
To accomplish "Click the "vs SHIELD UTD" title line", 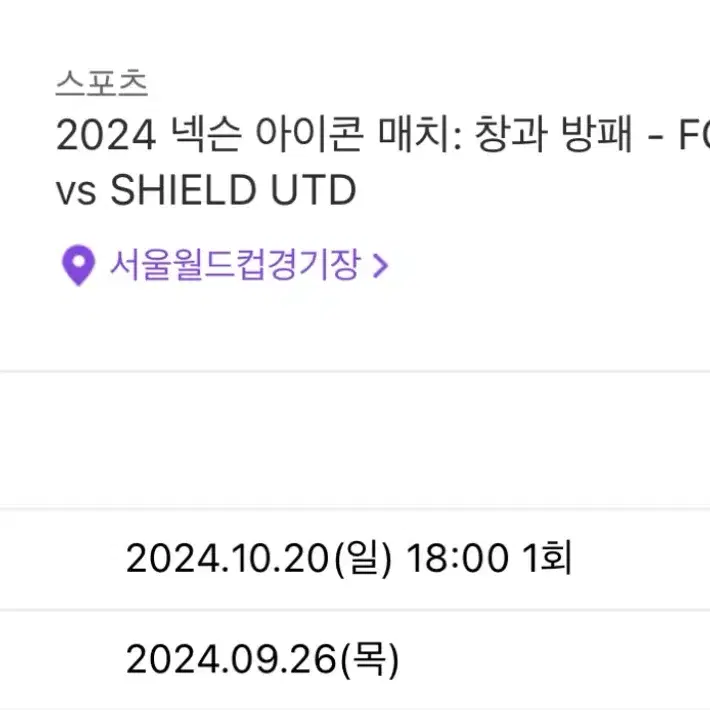I will tap(206, 190).
